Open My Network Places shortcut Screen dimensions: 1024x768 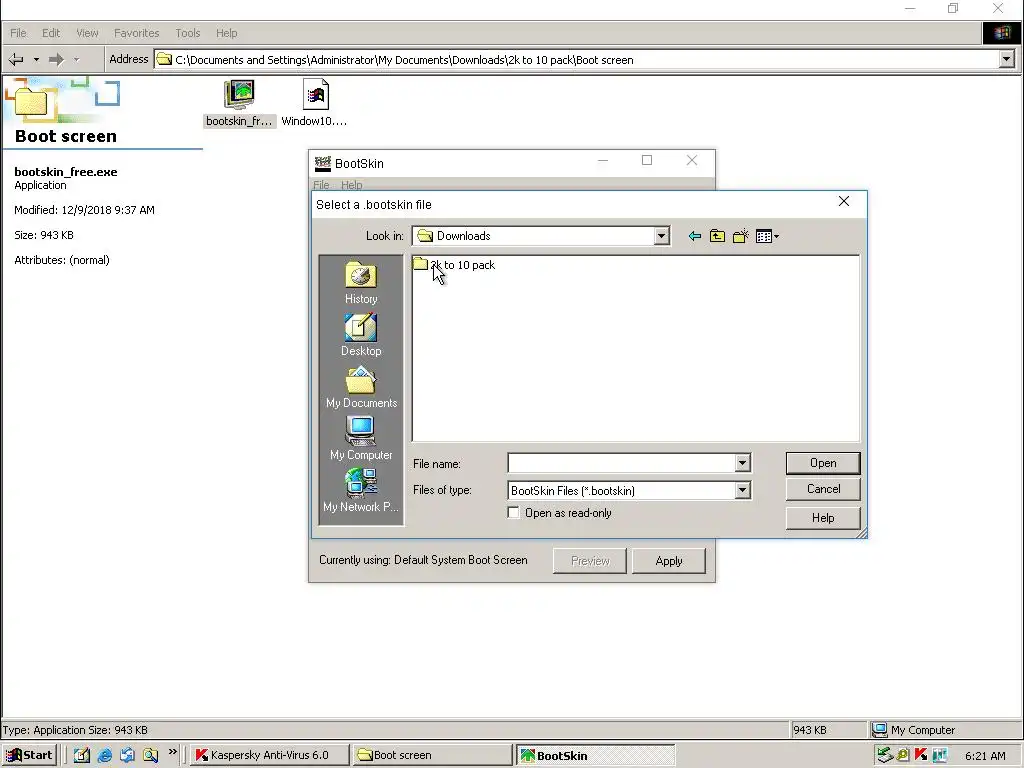pos(360,491)
